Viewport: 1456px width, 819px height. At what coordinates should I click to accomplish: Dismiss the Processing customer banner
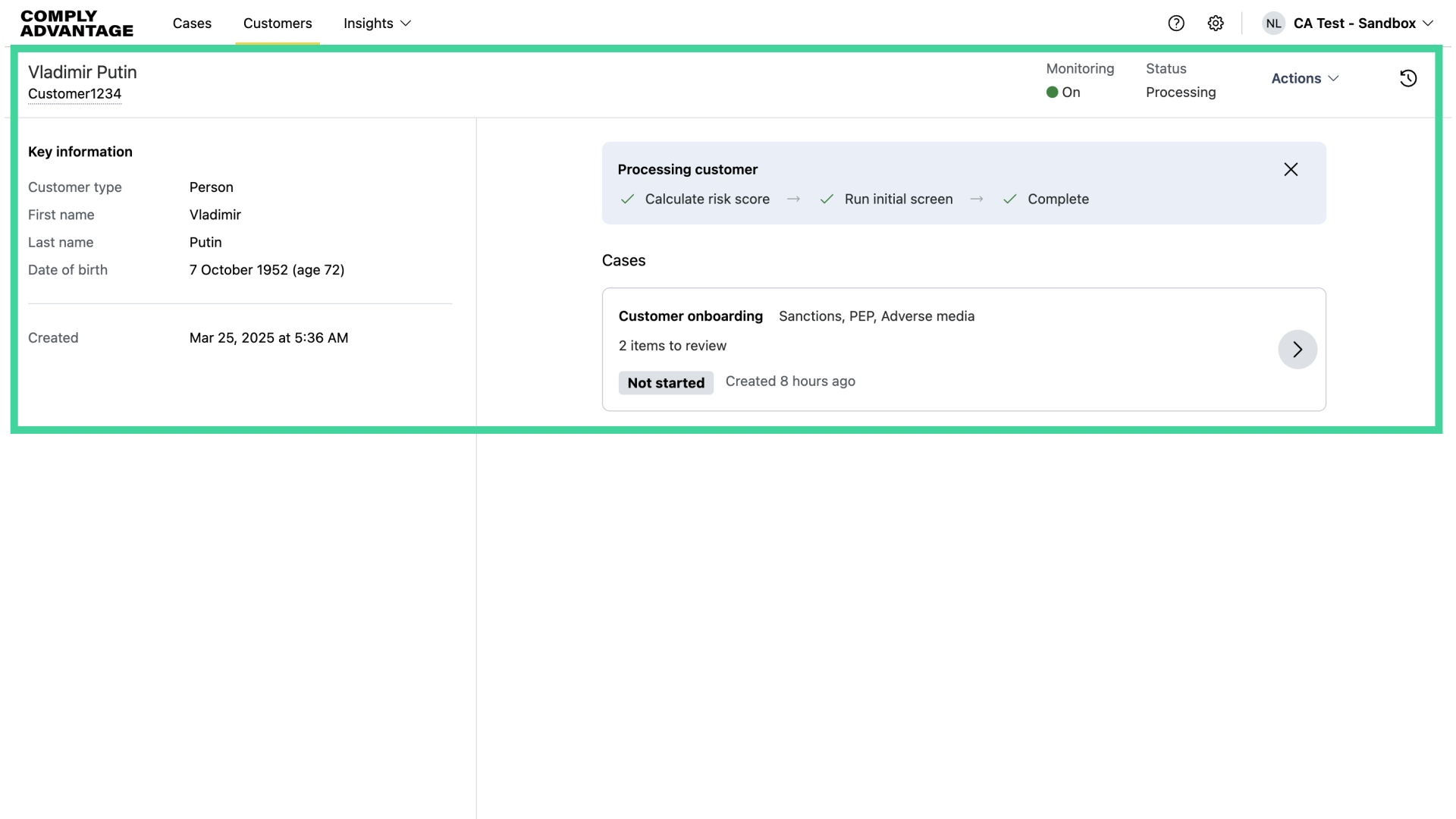click(x=1291, y=169)
